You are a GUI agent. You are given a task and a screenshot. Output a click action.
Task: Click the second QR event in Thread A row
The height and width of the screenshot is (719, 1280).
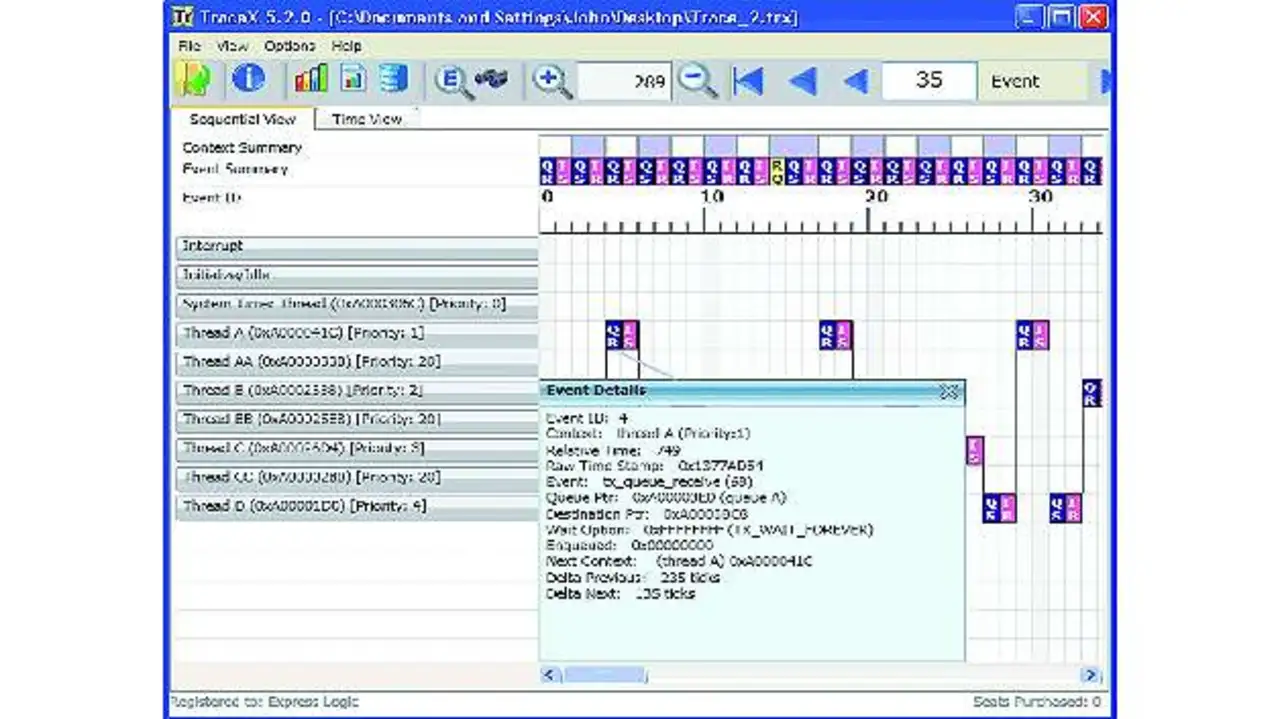827,335
